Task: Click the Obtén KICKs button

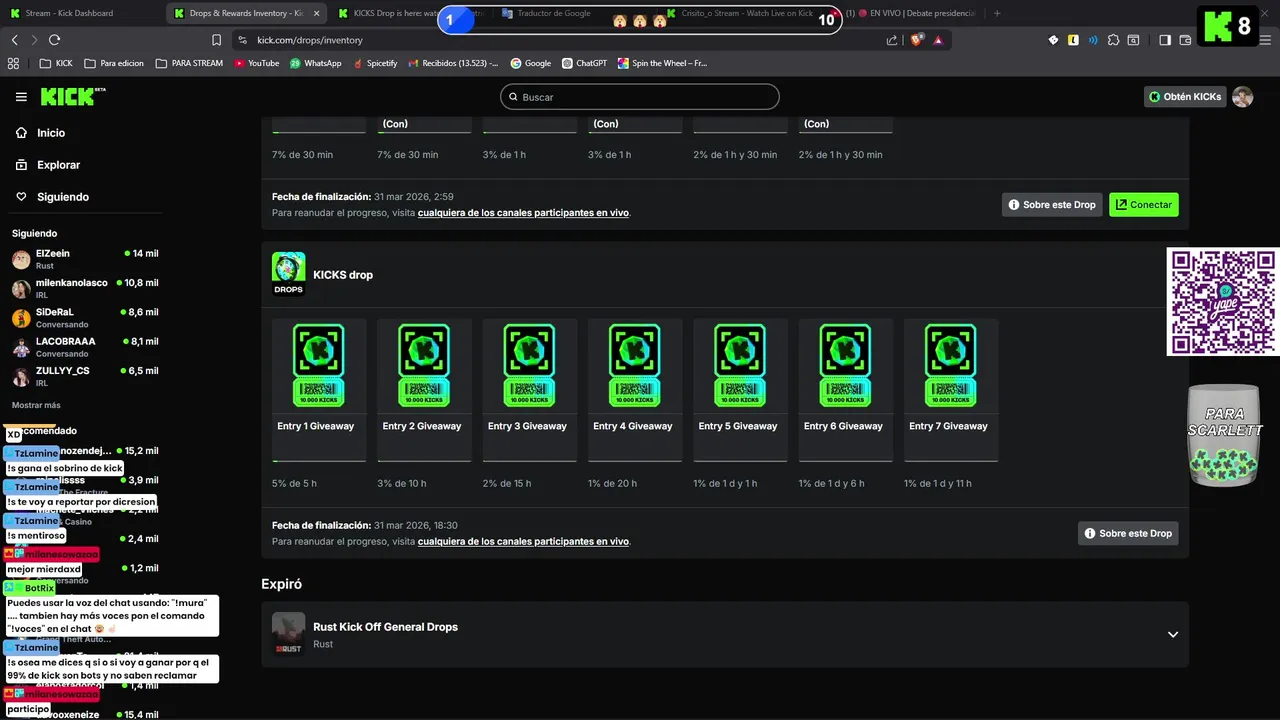Action: pos(1185,97)
